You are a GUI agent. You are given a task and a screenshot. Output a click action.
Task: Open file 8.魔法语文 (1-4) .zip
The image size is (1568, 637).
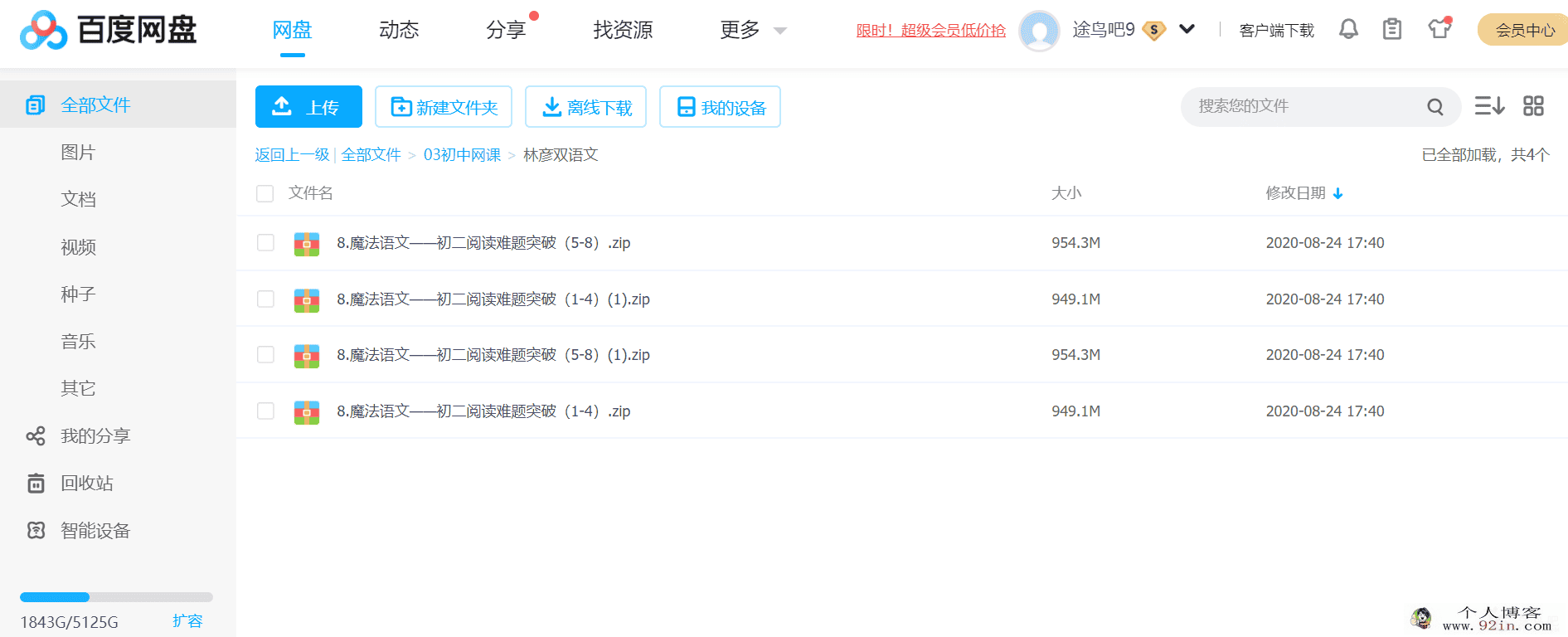[483, 411]
